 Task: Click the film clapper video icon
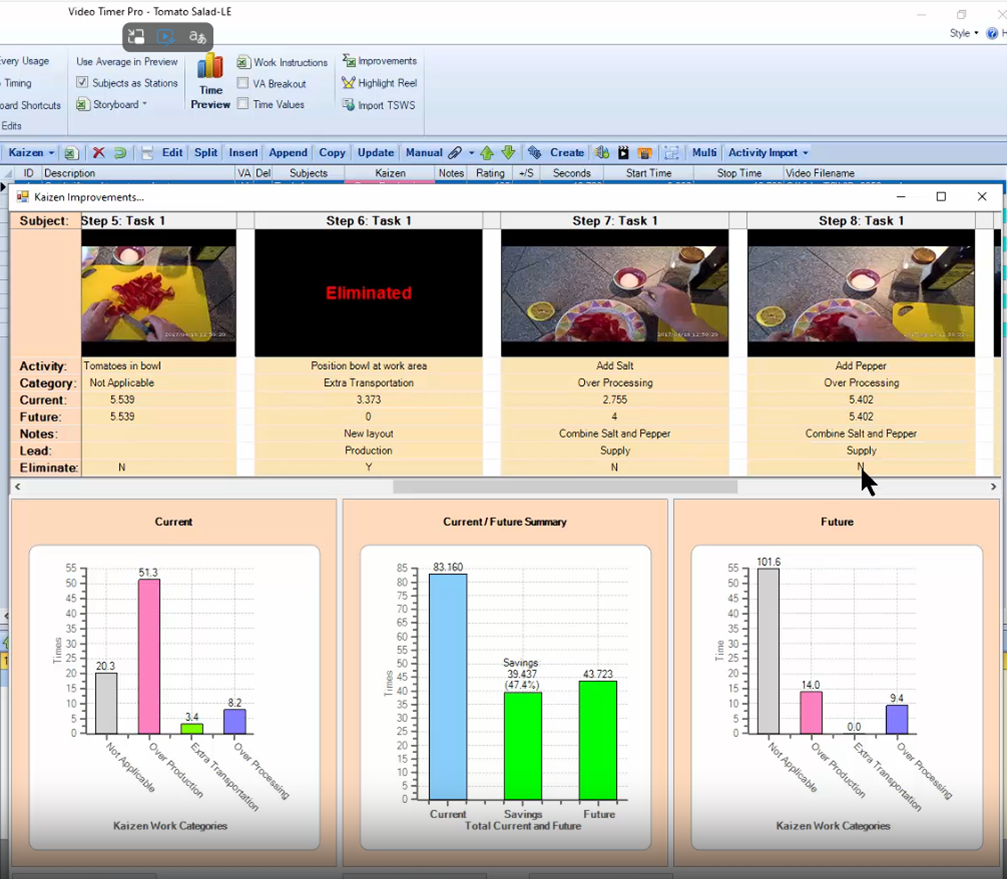click(623, 153)
